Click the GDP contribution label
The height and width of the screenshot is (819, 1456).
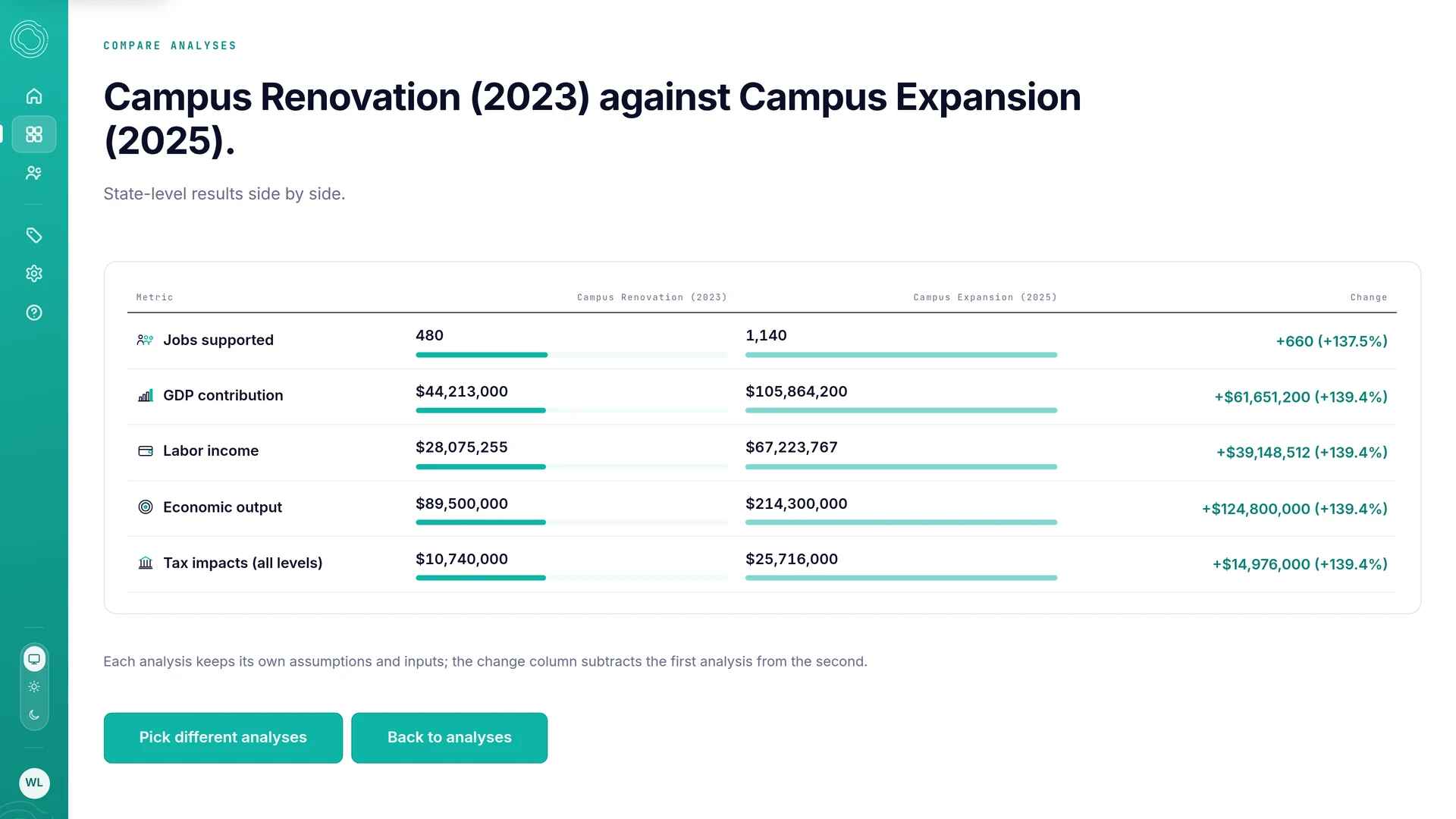click(x=223, y=395)
